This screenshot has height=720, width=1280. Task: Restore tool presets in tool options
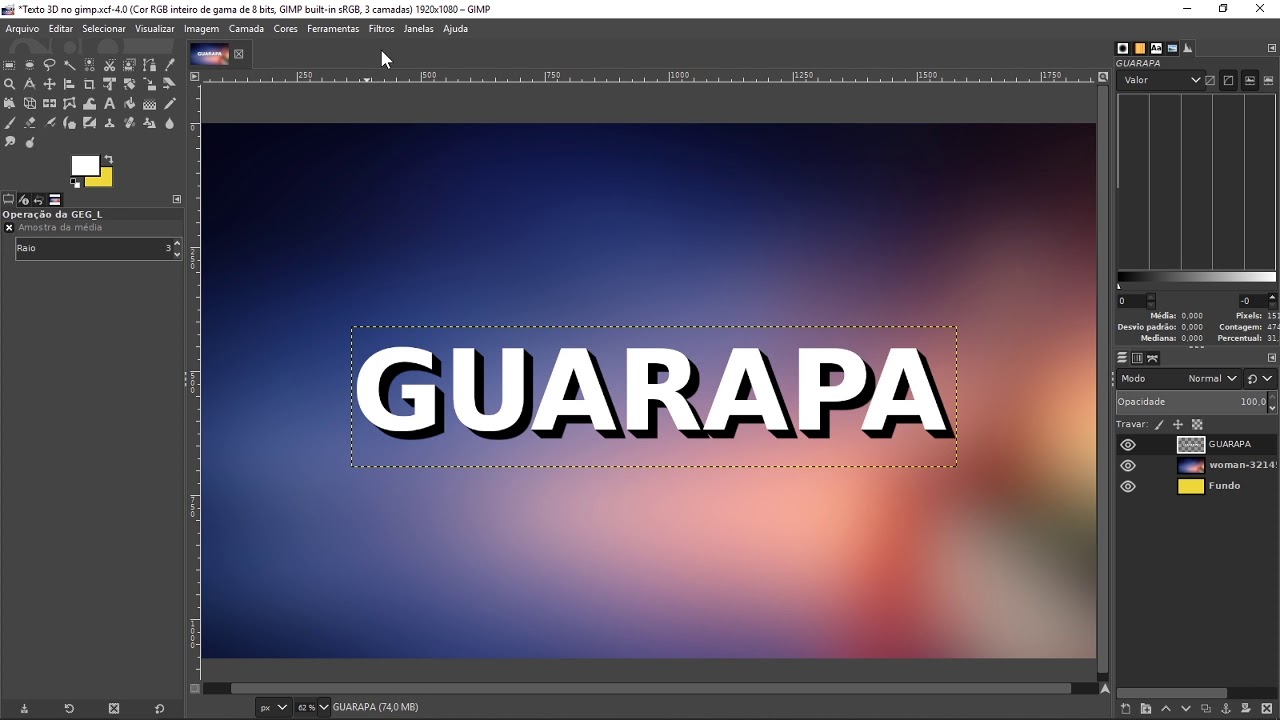69,709
